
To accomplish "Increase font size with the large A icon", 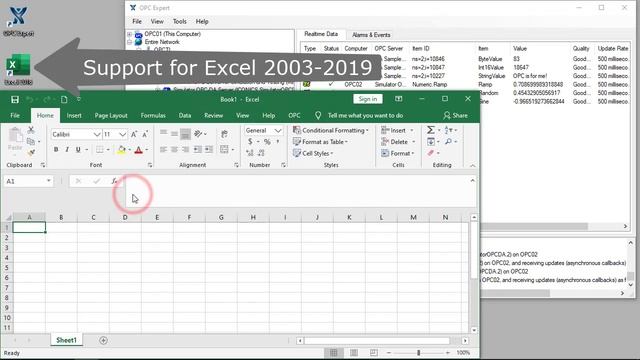I will pos(134,134).
